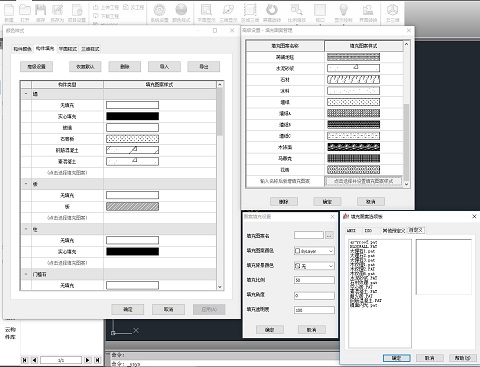Select the 其他预定义 tab in pattern palette
Screen dimensions: 480x367
tap(393, 230)
